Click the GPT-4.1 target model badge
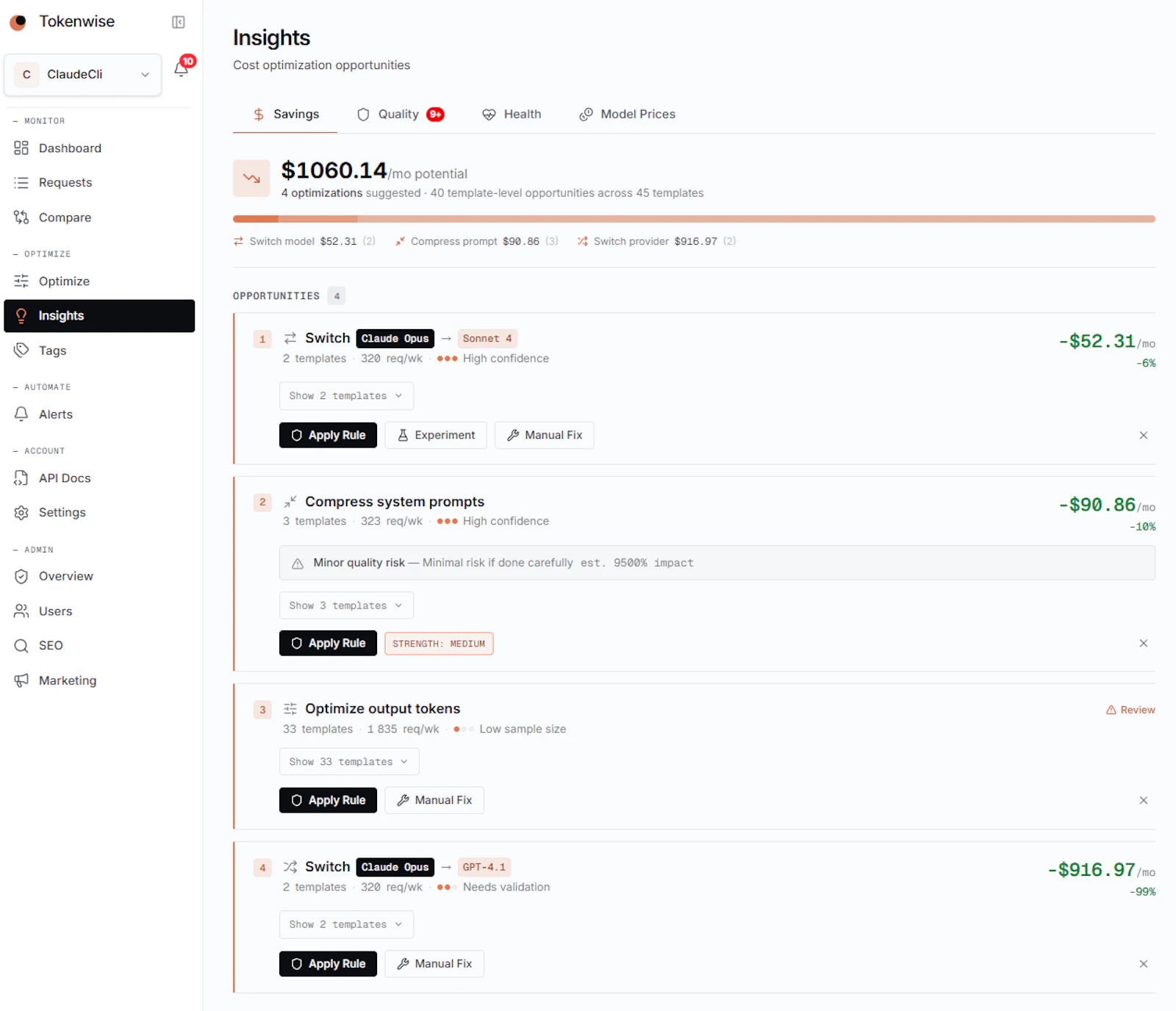The width and height of the screenshot is (1176, 1011). tap(484, 868)
